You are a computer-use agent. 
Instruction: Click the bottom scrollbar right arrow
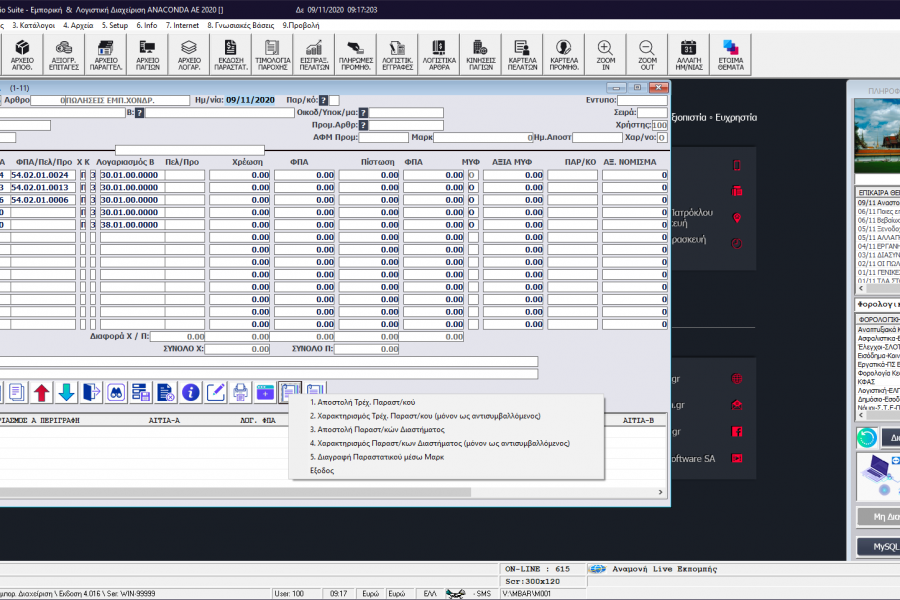coord(660,492)
